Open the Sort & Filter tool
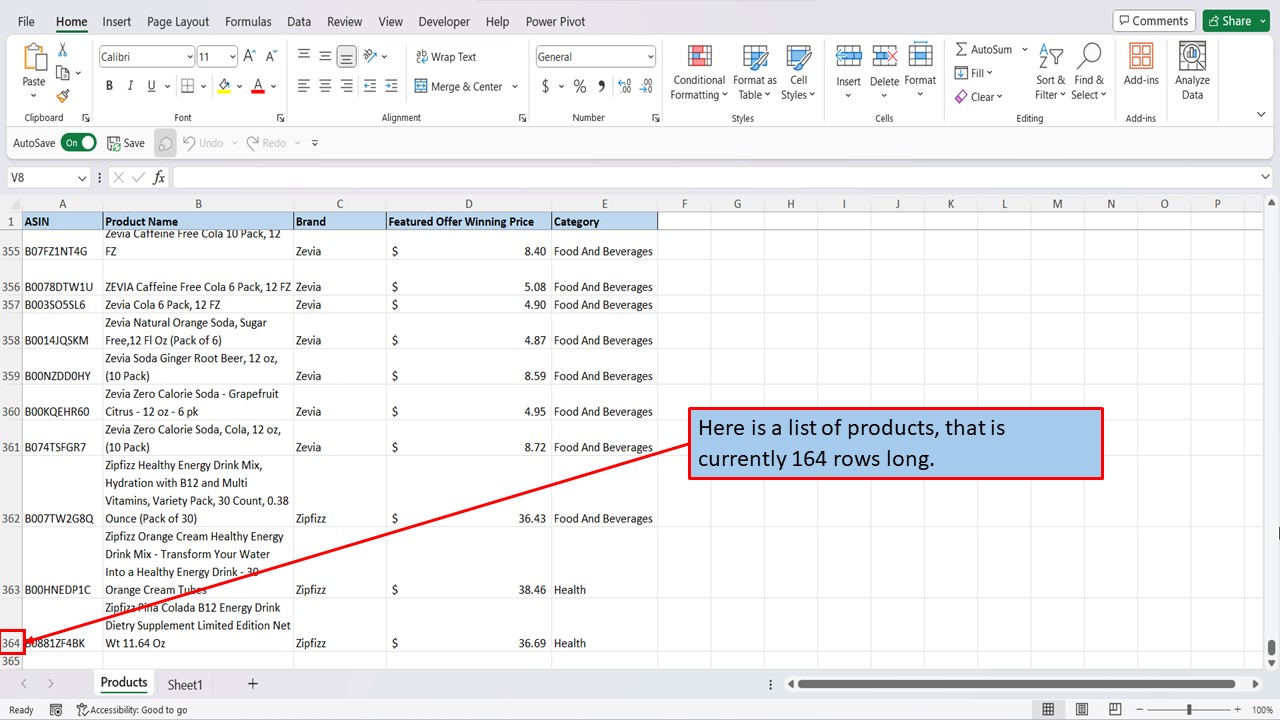The image size is (1280, 720). coord(1051,72)
